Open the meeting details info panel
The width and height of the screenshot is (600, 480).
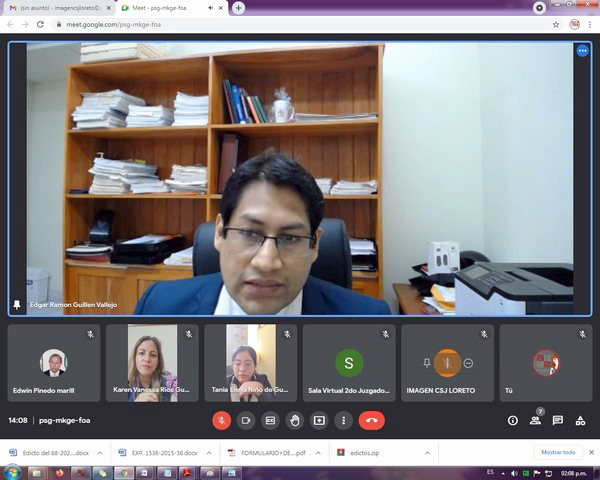coord(513,420)
